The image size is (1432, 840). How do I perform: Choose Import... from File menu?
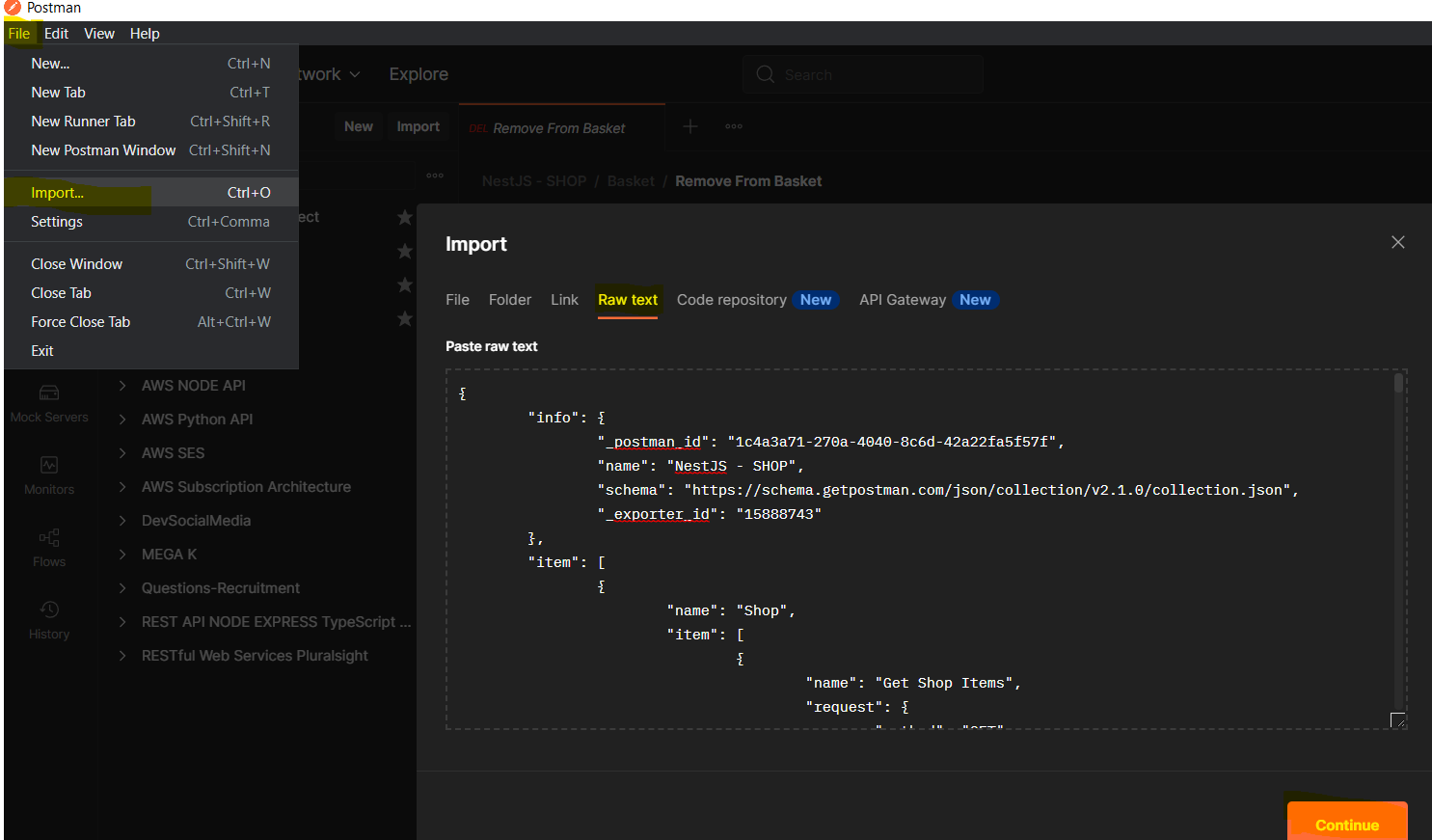click(151, 193)
